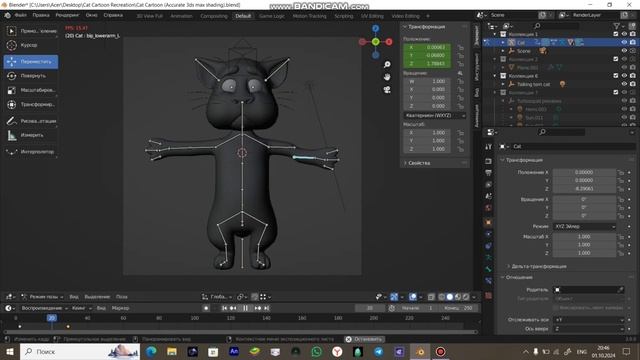This screenshot has width=640, height=360.
Task: Click the End frame 250 field
Action: pos(458,308)
